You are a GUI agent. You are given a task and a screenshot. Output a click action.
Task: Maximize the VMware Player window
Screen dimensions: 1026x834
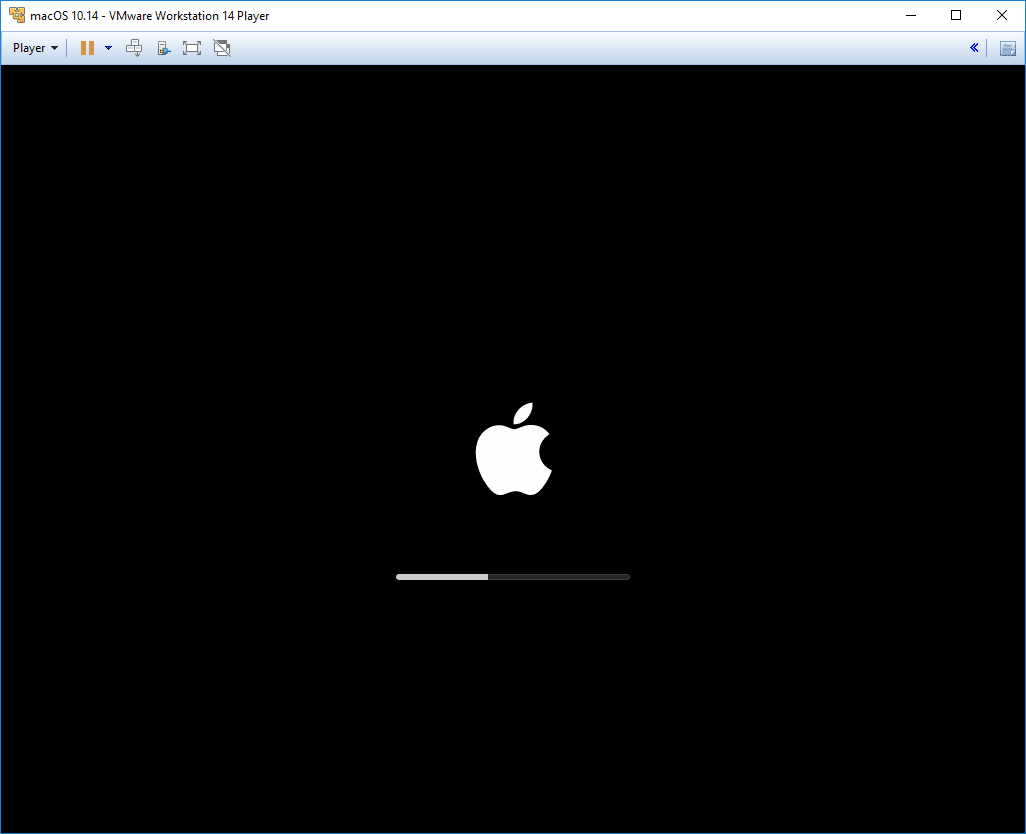pyautogui.click(x=956, y=15)
